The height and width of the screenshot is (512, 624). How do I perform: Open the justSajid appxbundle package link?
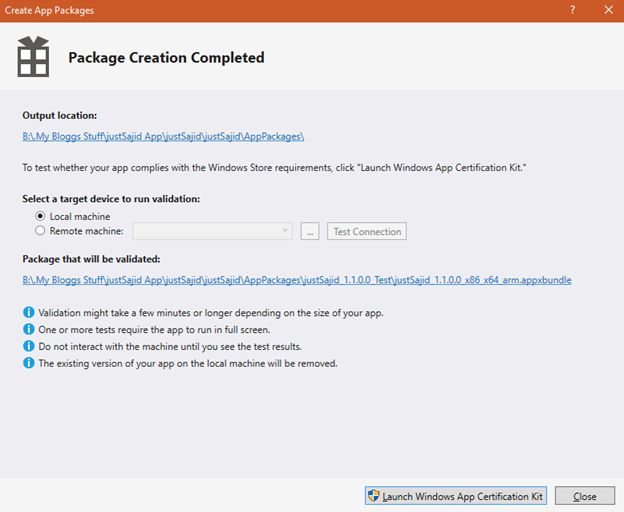(297, 280)
